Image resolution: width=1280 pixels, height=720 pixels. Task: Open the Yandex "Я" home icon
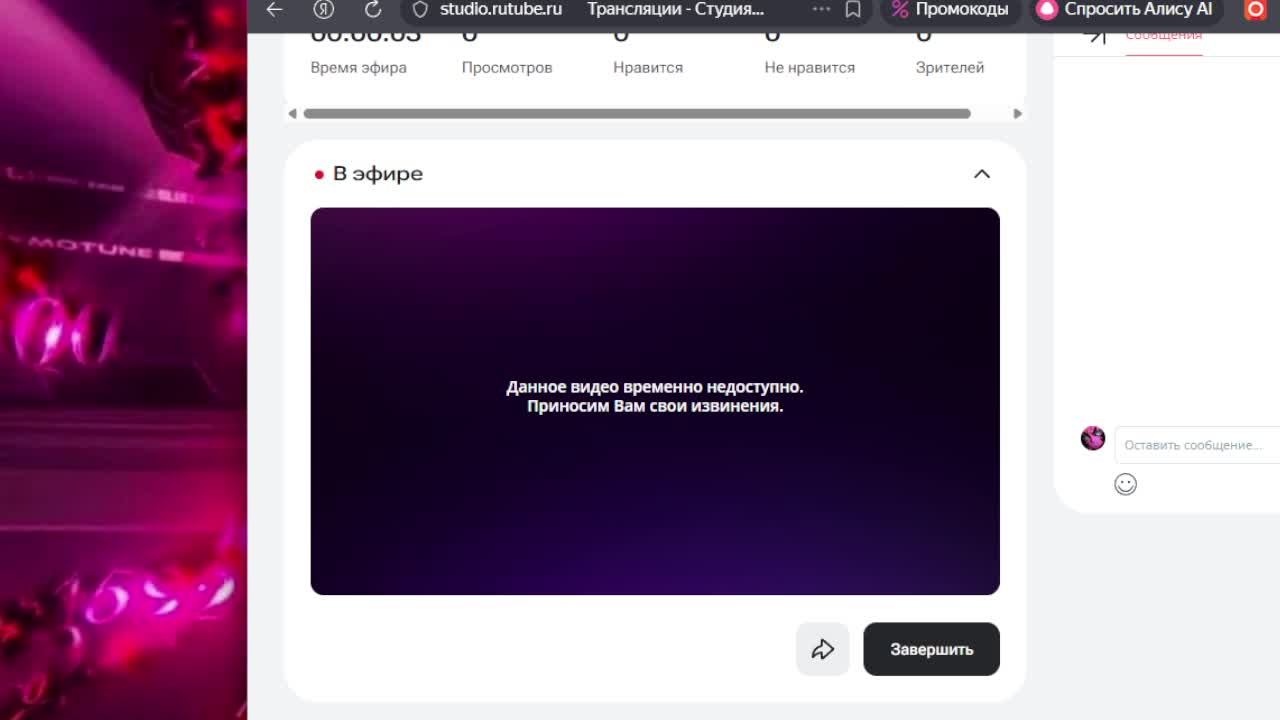coord(323,10)
